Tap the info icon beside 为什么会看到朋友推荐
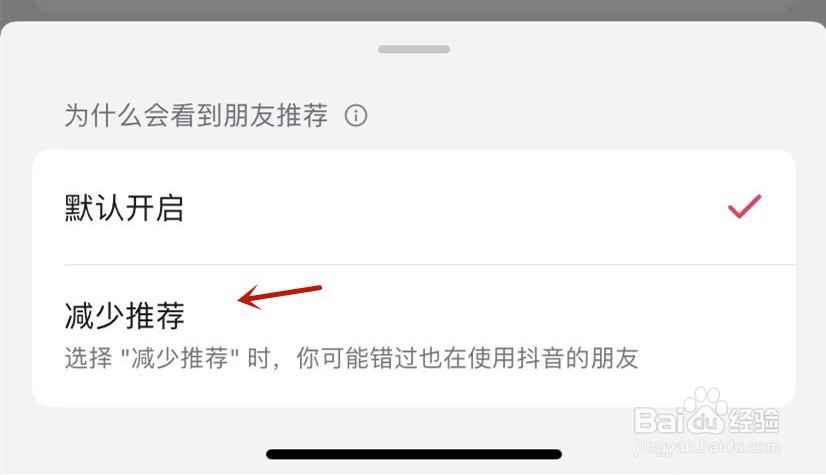 tap(356, 115)
